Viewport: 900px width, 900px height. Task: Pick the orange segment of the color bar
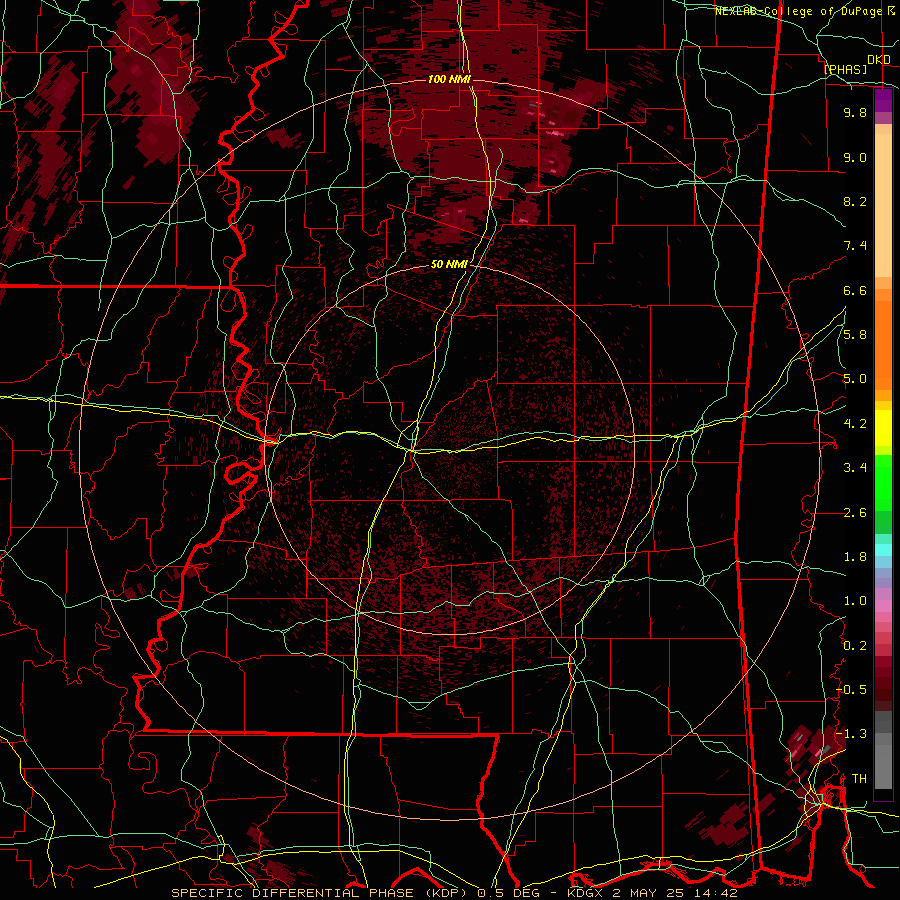coord(883,344)
